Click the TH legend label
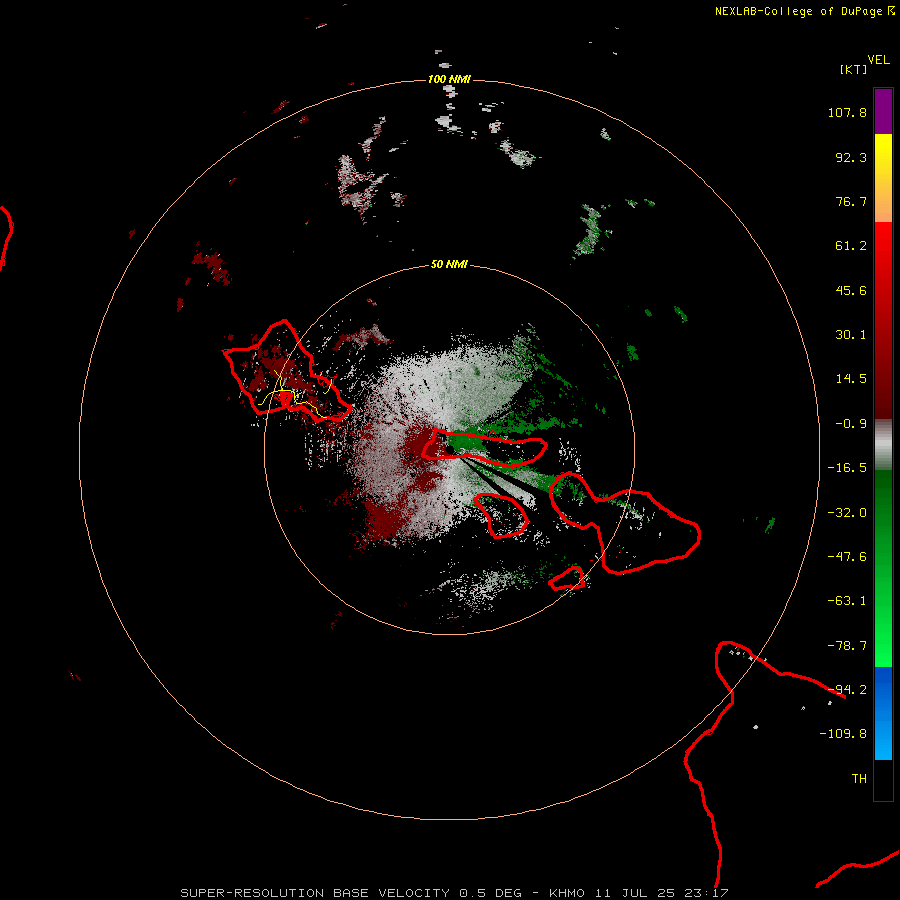The height and width of the screenshot is (900, 900). tap(859, 779)
